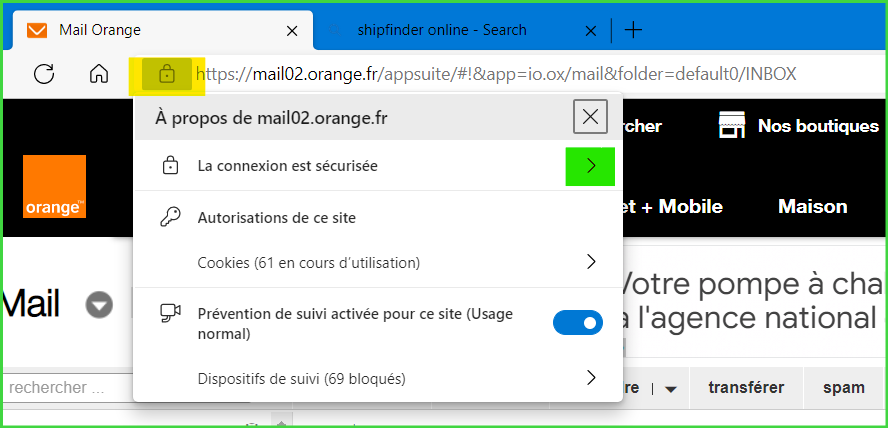Expand Dispositifs de suivi blocked chevron
Viewport: 888px width, 428px height.
point(590,378)
